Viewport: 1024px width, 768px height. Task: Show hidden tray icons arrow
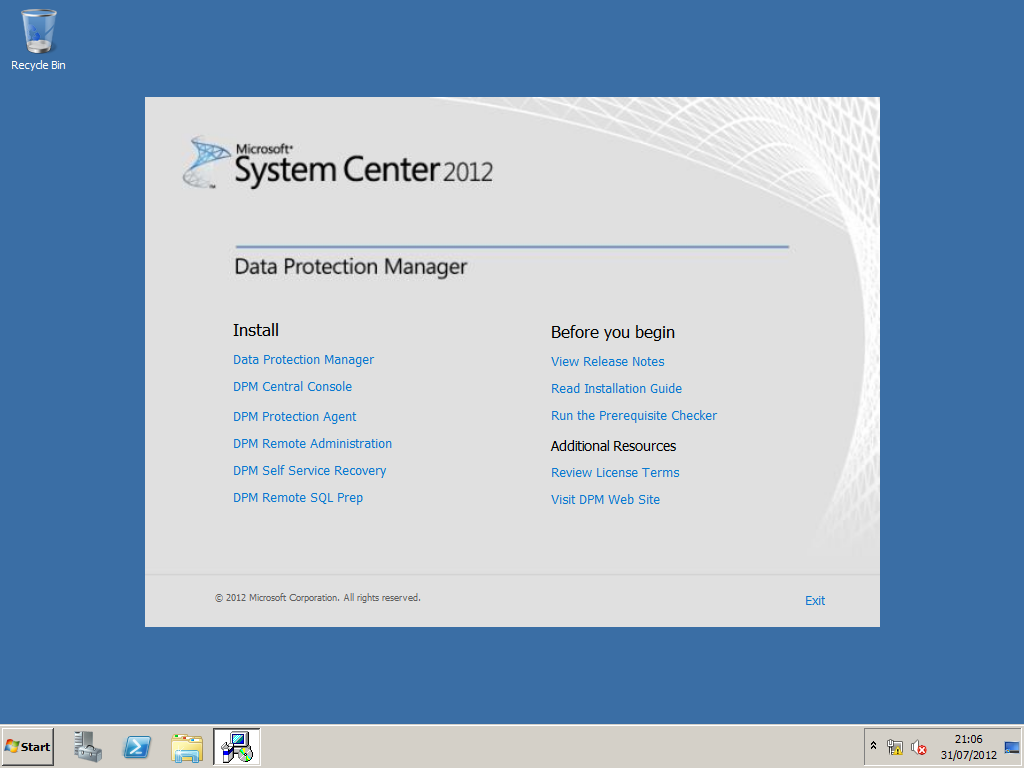tap(873, 746)
